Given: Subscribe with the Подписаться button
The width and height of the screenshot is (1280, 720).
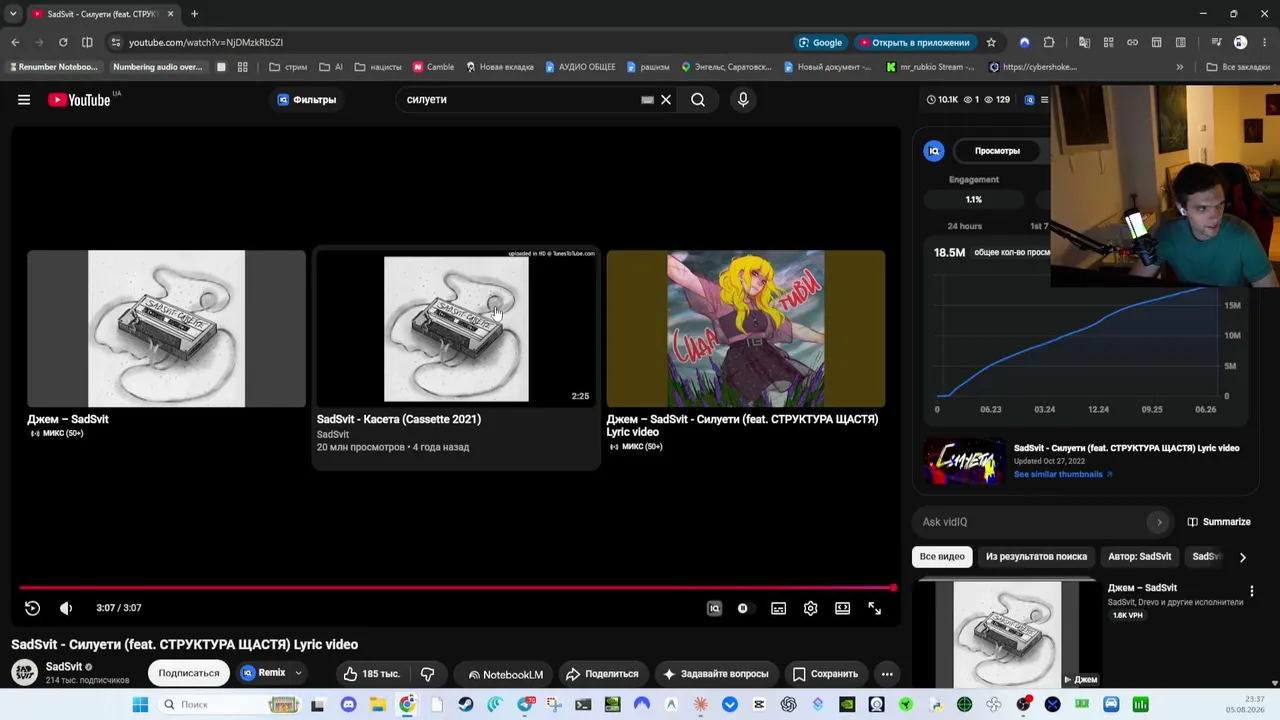Looking at the screenshot, I should (189, 673).
